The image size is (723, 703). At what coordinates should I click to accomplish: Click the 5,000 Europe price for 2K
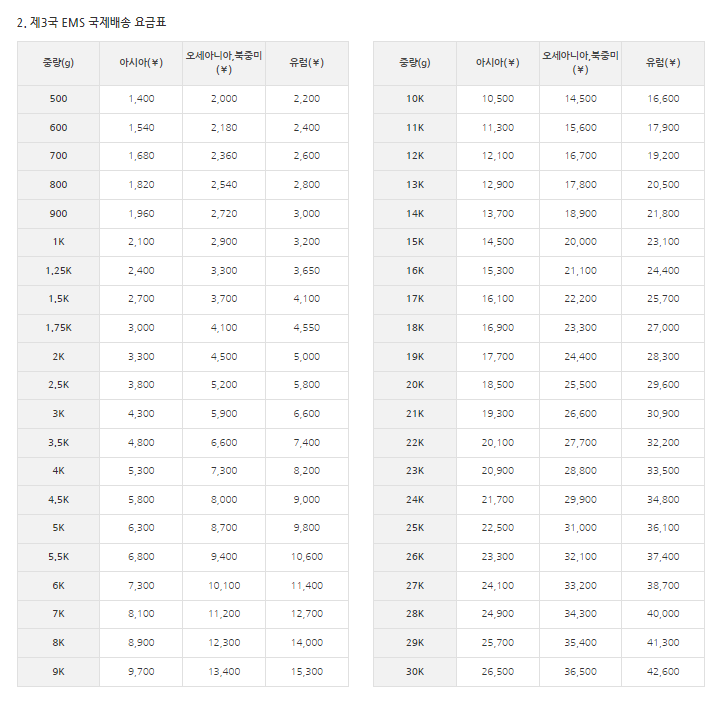pos(307,357)
